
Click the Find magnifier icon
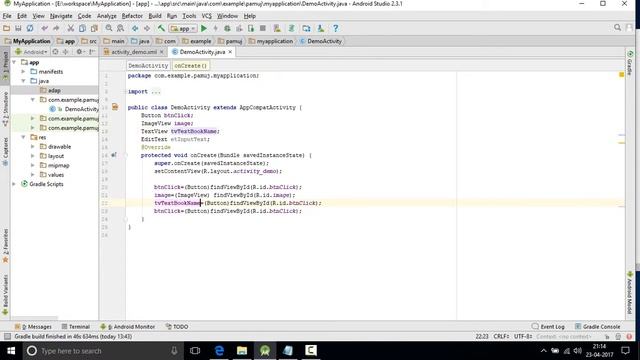[109, 28]
